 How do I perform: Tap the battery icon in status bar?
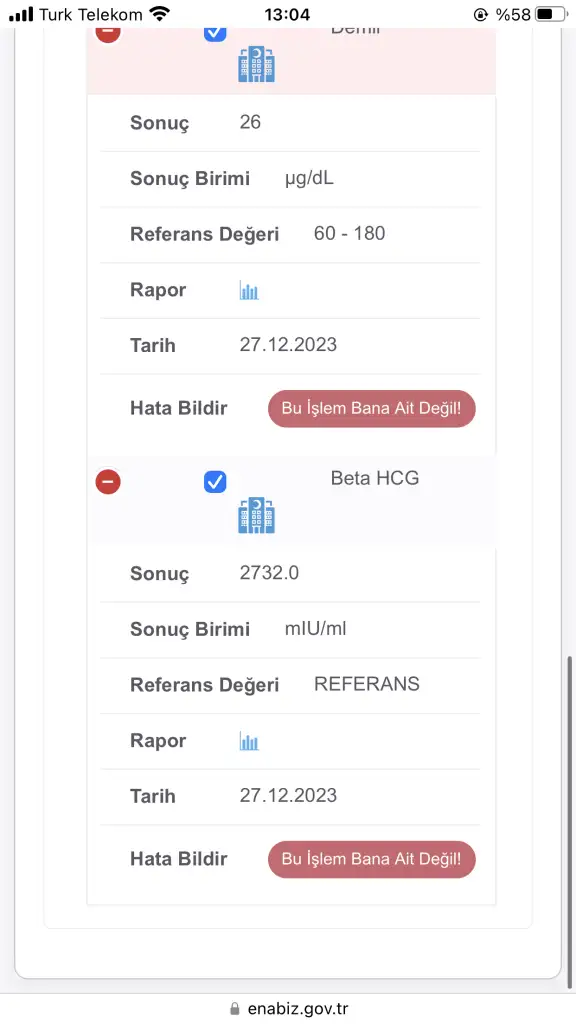coord(552,14)
